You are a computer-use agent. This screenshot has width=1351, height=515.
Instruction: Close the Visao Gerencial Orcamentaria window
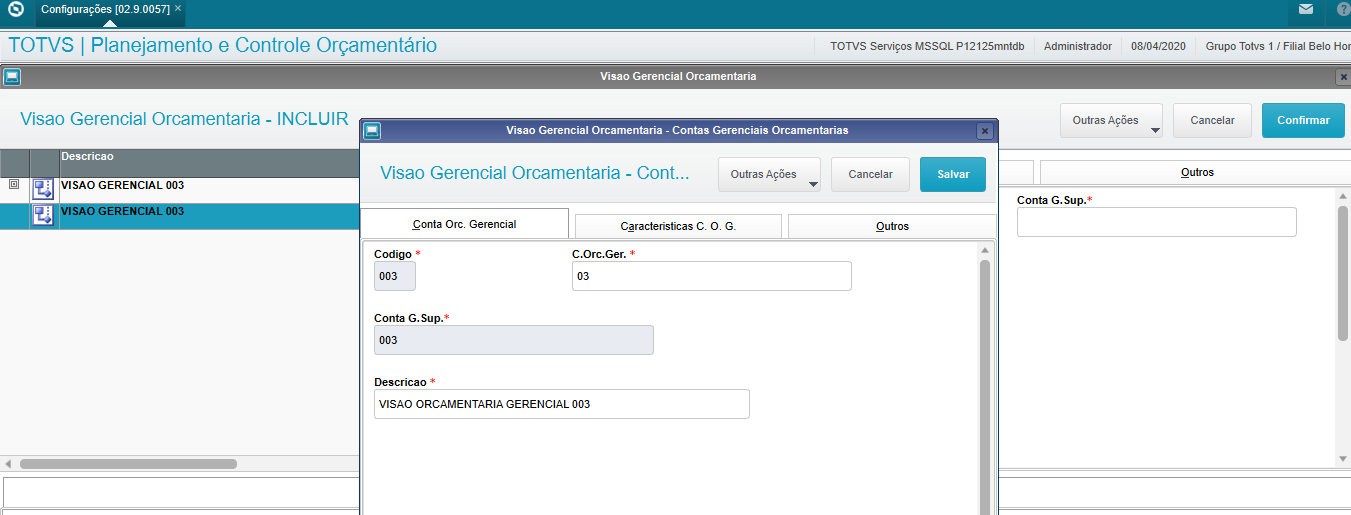1343,76
